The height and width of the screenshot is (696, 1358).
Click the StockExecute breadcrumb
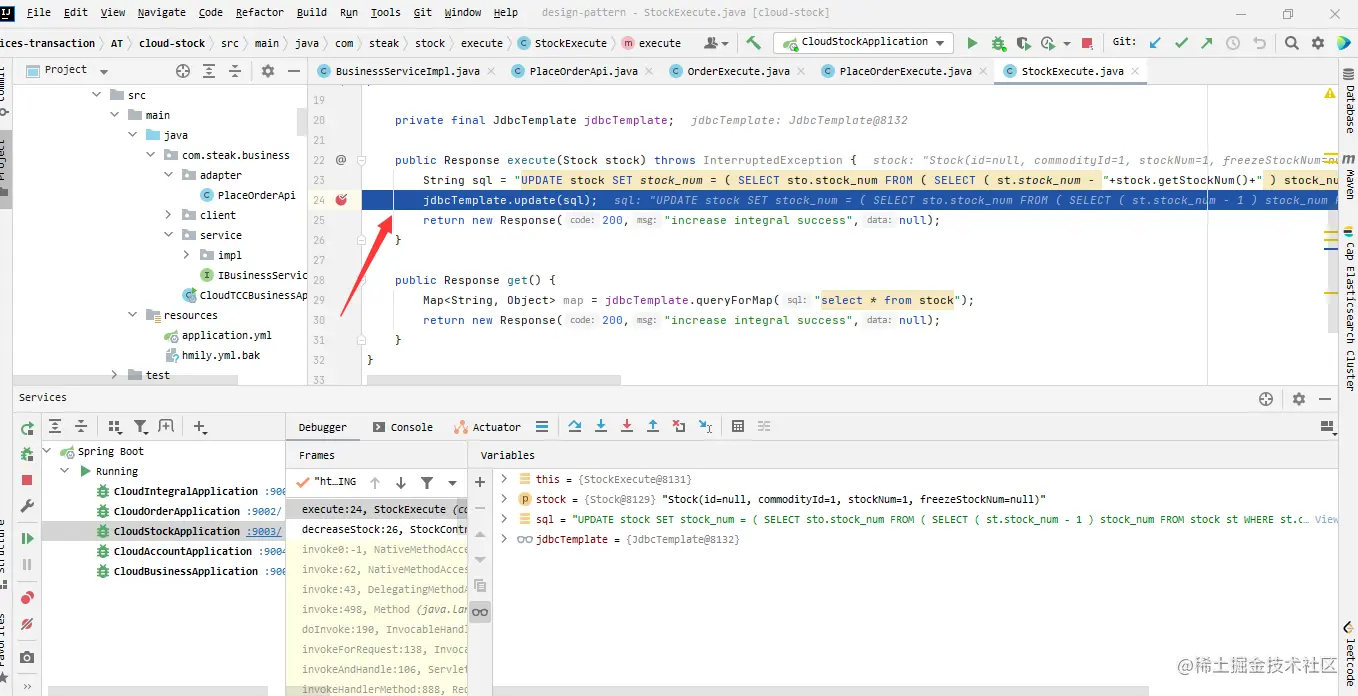coord(563,43)
